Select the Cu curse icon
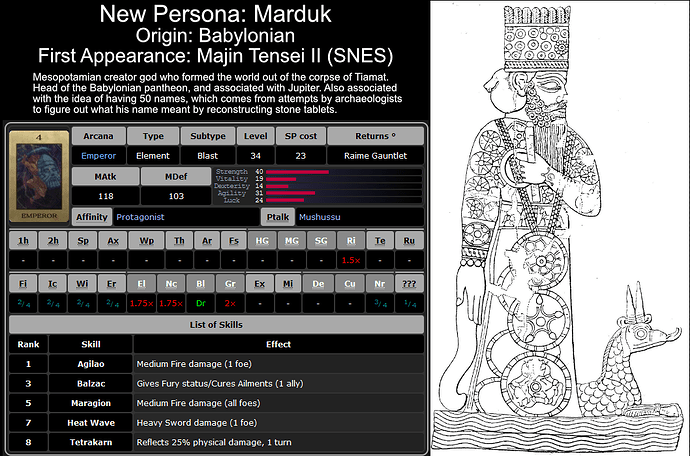This screenshot has height=456, width=690. (350, 284)
